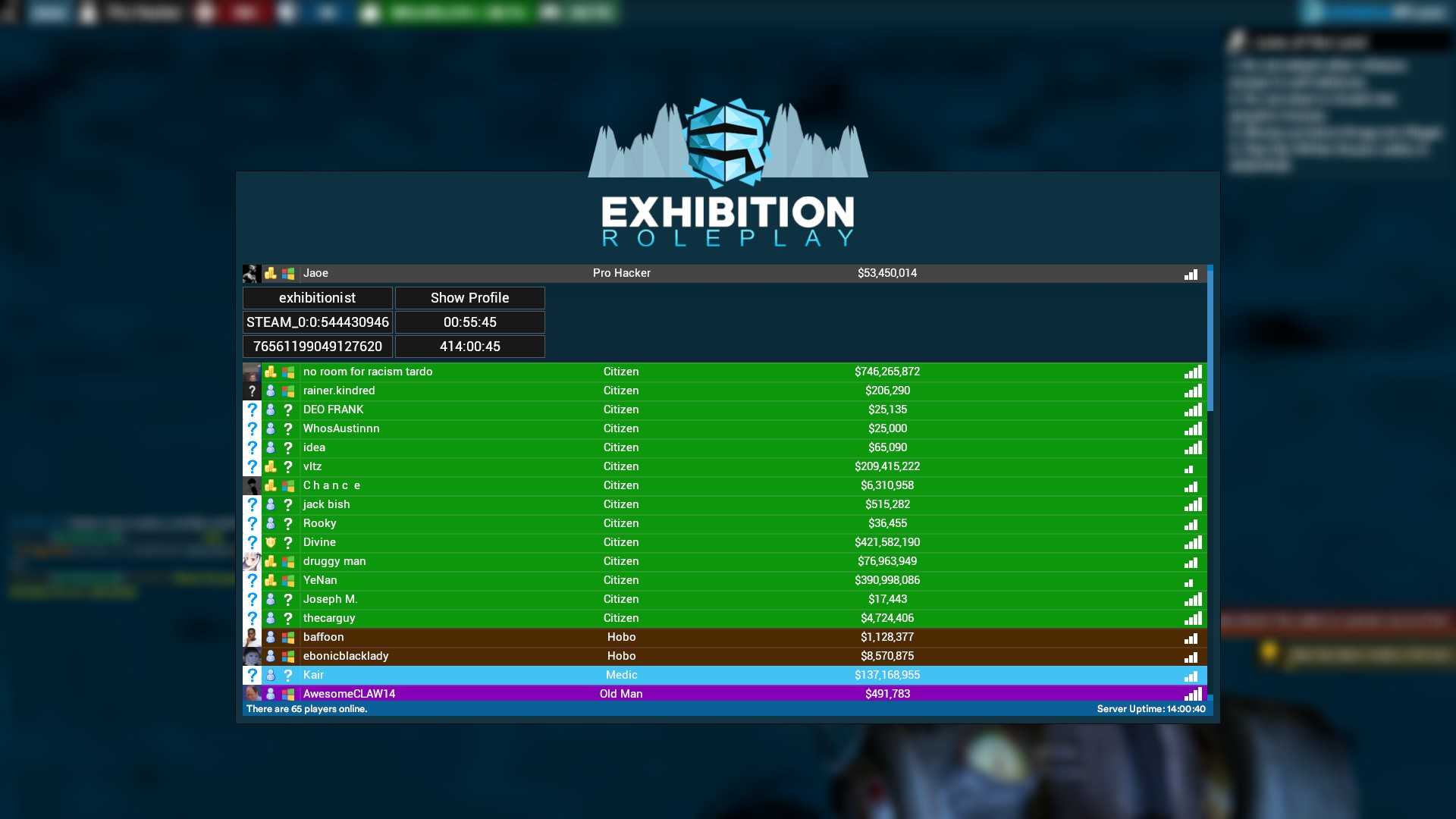Click avatar of no room for racism tardo
1456x819 pixels.
click(252, 372)
